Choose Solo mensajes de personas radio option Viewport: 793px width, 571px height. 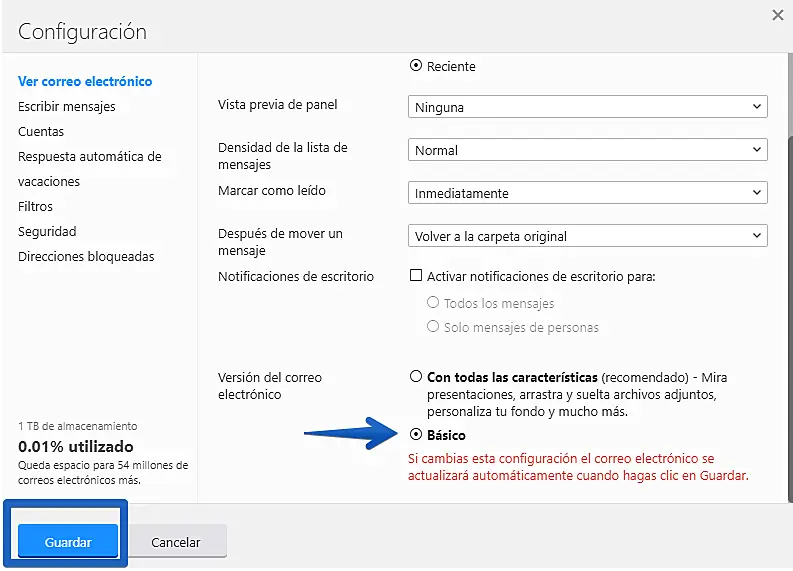pyautogui.click(x=433, y=326)
